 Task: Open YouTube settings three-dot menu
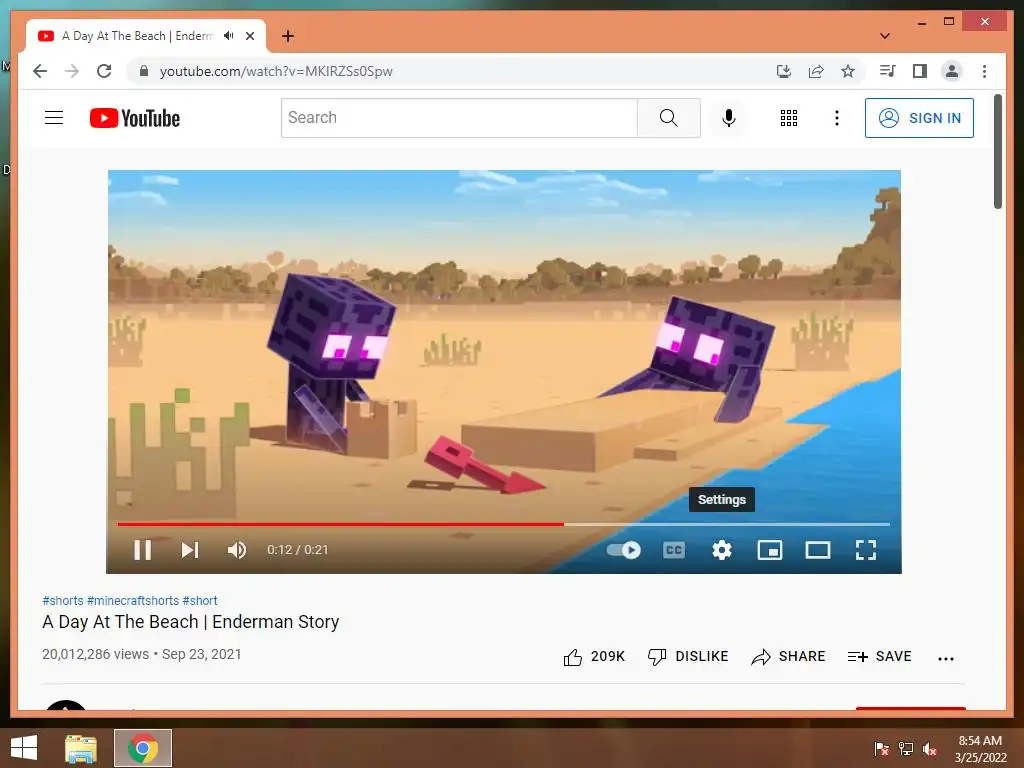click(x=837, y=118)
